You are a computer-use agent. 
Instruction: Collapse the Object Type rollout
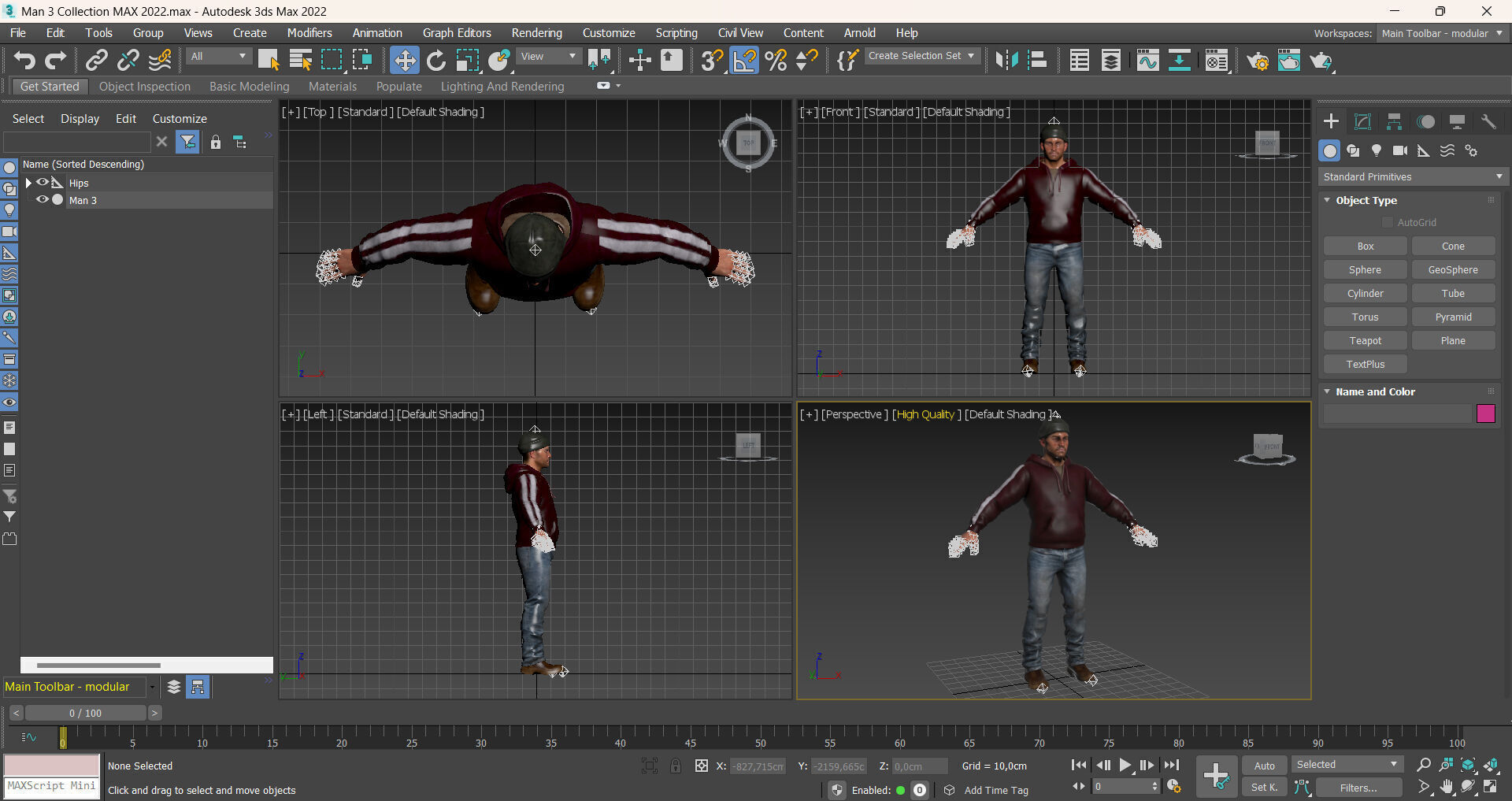tap(1366, 200)
